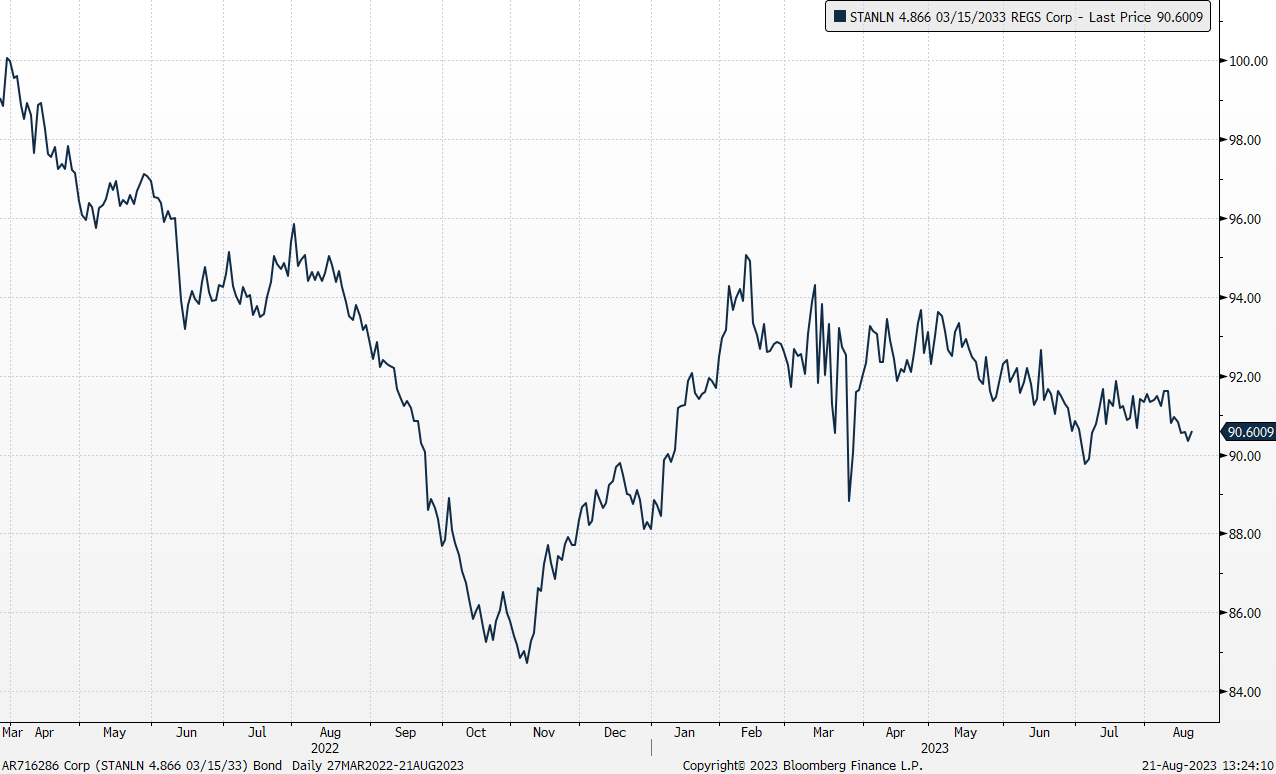Image resolution: width=1276 pixels, height=774 pixels.
Task: Click the Jun x-axis label of 2022
Action: click(188, 733)
